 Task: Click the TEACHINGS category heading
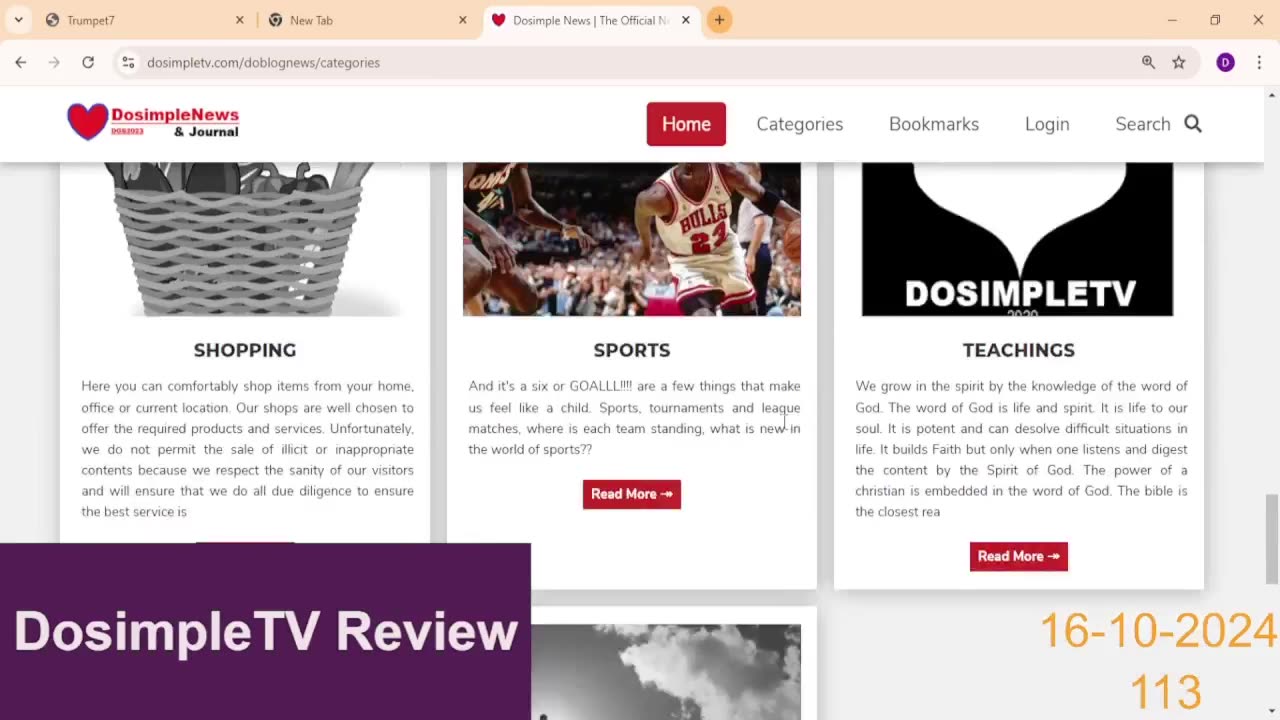pos(1019,350)
